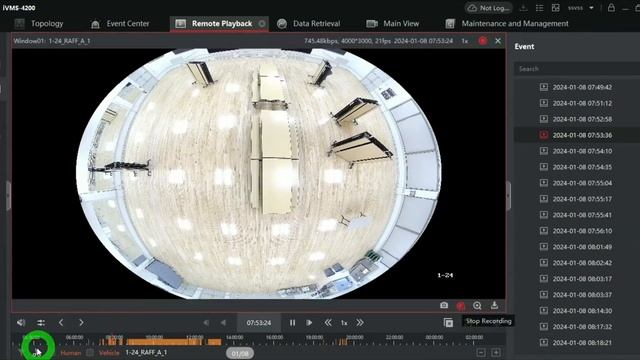Click the greyed-out step backward frame button
640x360 pixels.
tap(206, 322)
